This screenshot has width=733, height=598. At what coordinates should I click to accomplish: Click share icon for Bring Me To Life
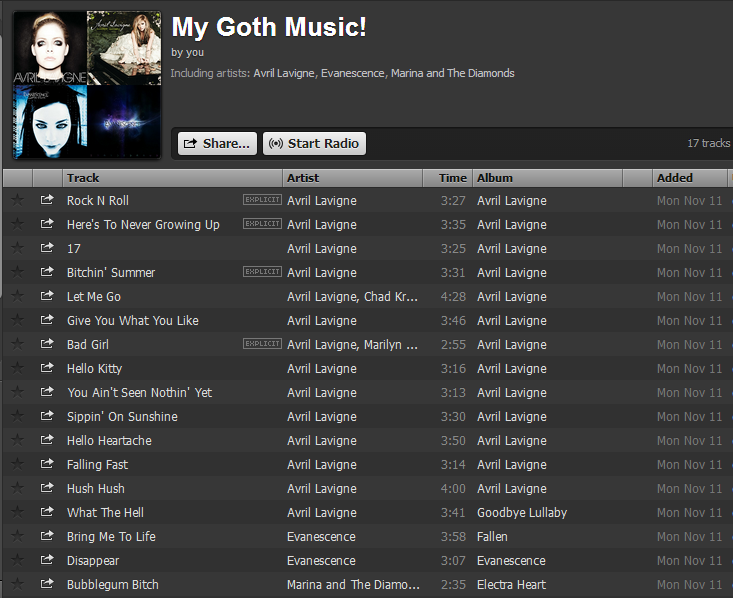47,535
